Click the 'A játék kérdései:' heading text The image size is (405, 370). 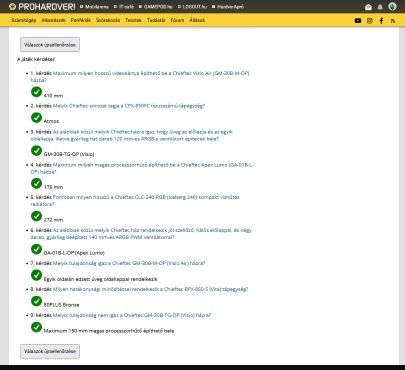pos(36,59)
